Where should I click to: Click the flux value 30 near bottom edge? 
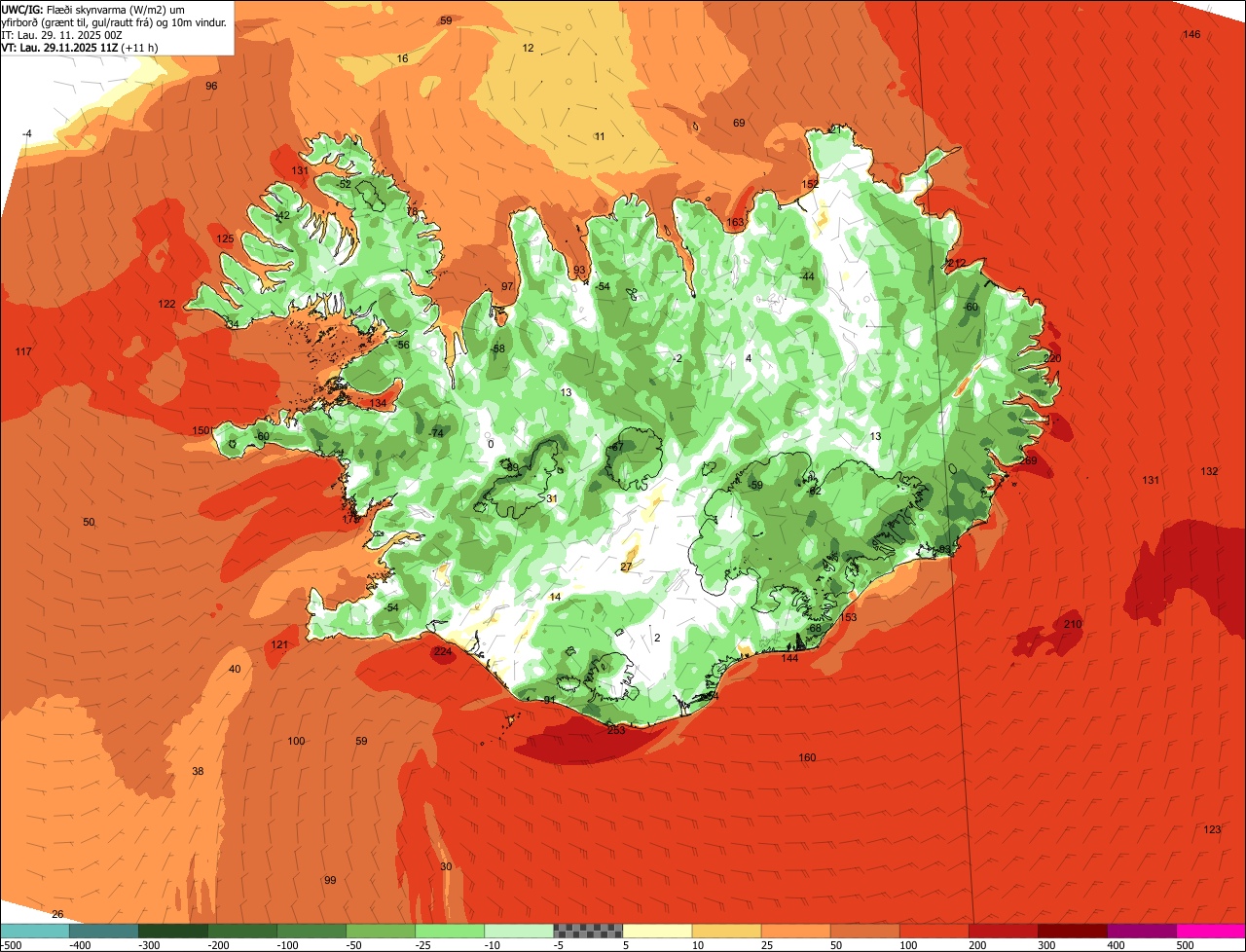[446, 866]
